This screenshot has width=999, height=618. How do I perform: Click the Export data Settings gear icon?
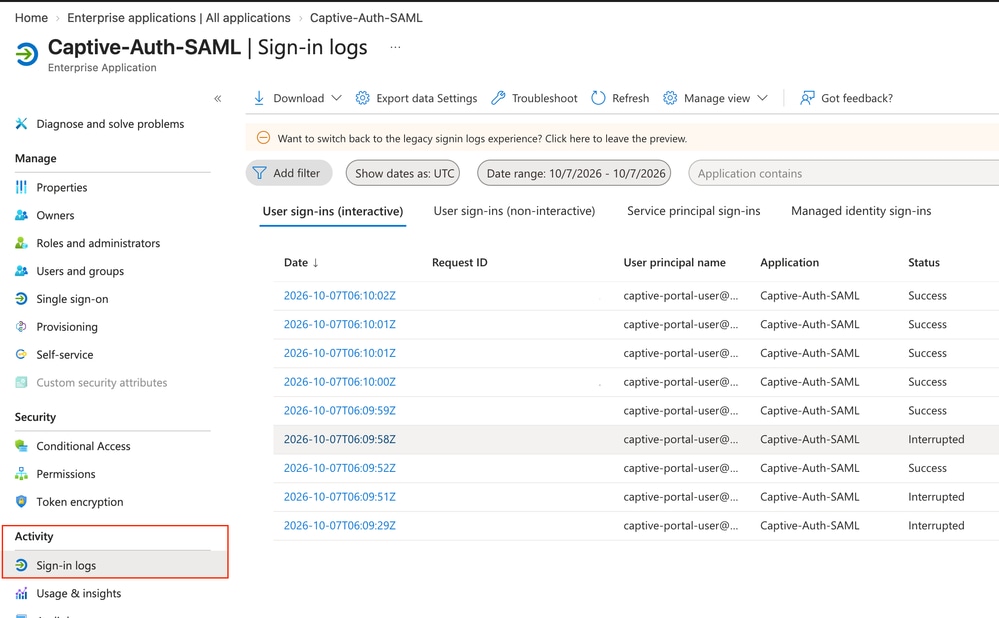pyautogui.click(x=363, y=98)
